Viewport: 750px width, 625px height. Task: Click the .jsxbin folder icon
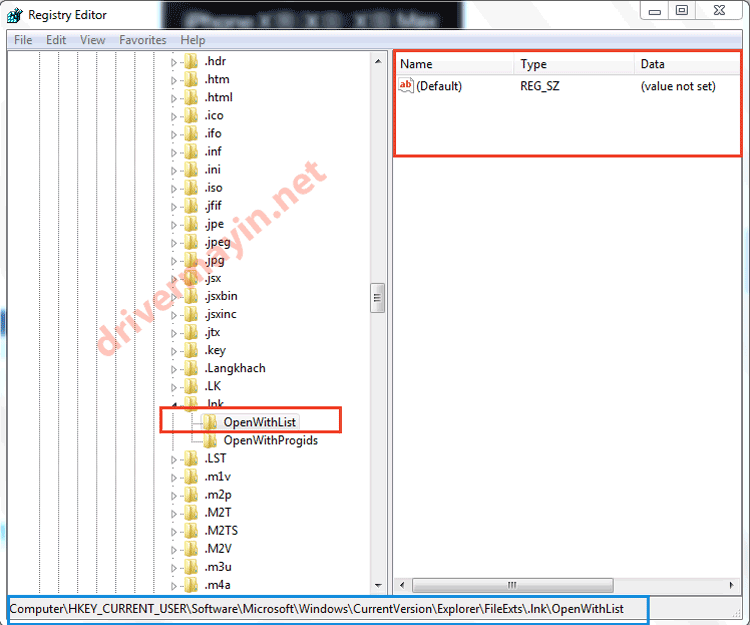click(x=191, y=296)
